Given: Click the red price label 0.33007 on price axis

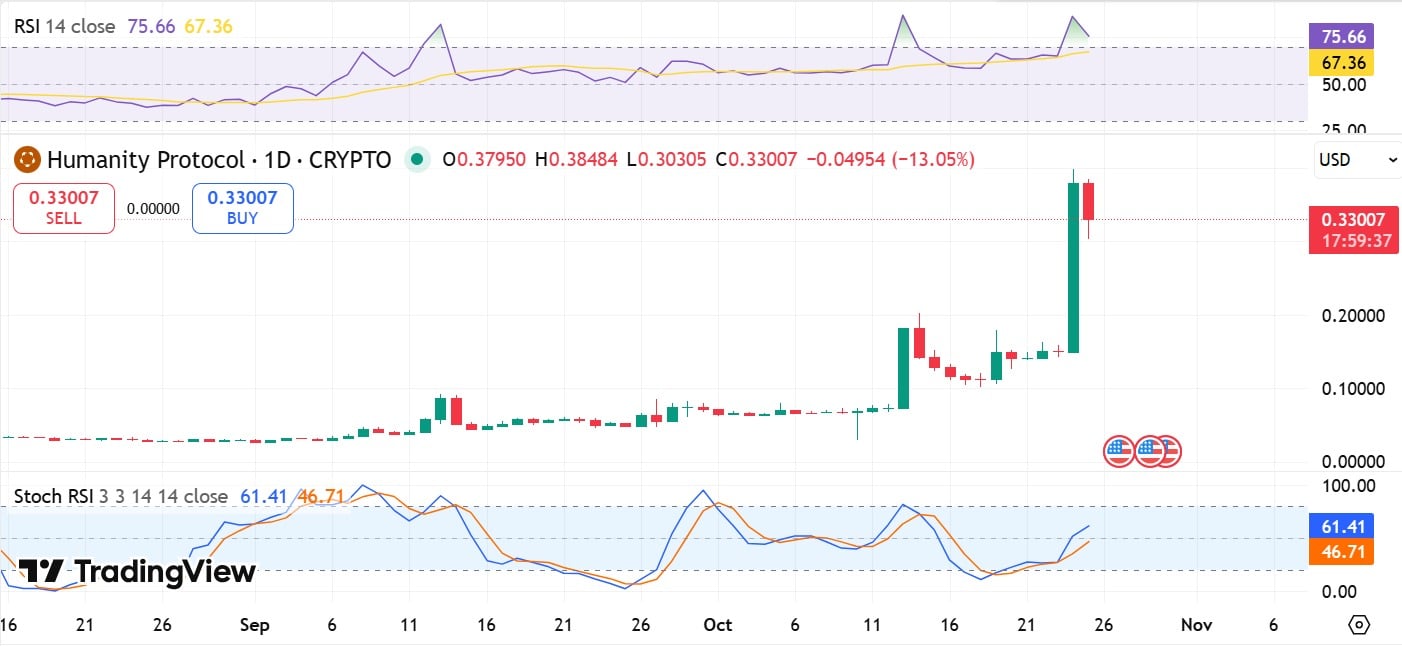Looking at the screenshot, I should (x=1354, y=220).
